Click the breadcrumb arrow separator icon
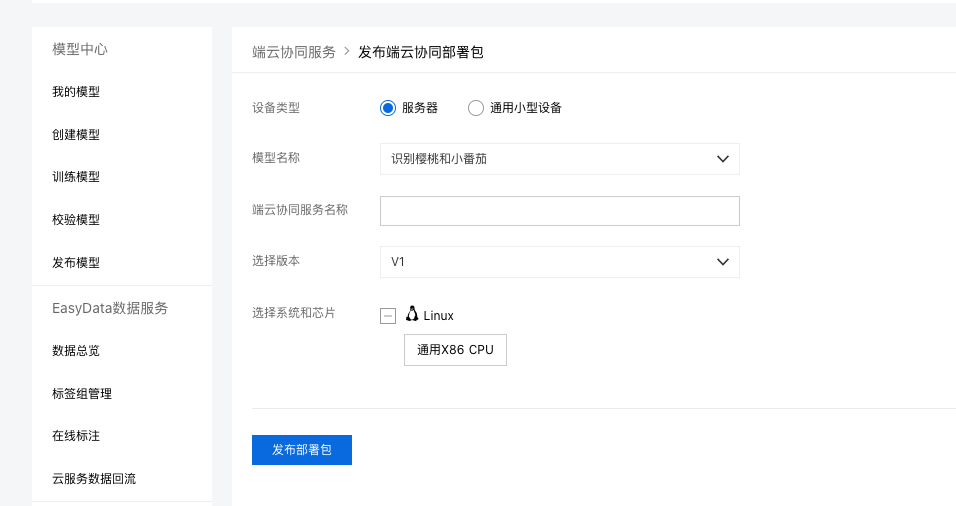Viewport: 956px width, 506px height. pyautogui.click(x=347, y=52)
